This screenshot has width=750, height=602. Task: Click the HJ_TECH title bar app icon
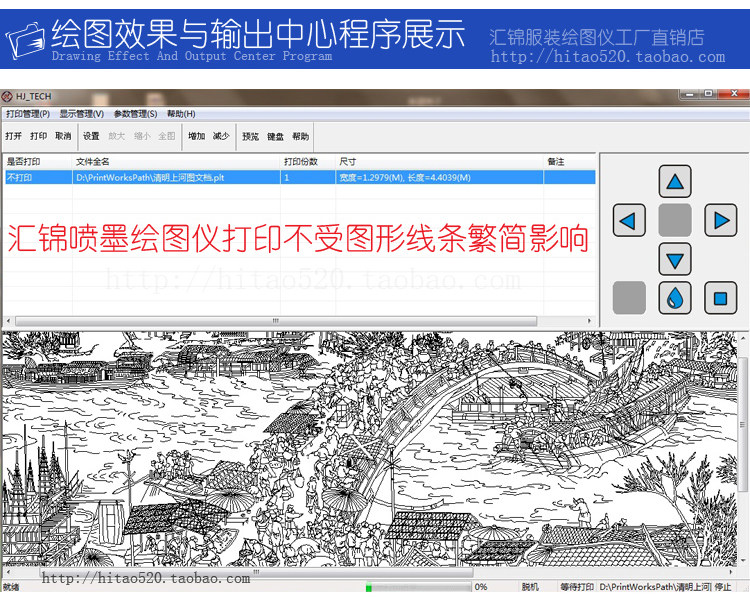tap(7, 97)
